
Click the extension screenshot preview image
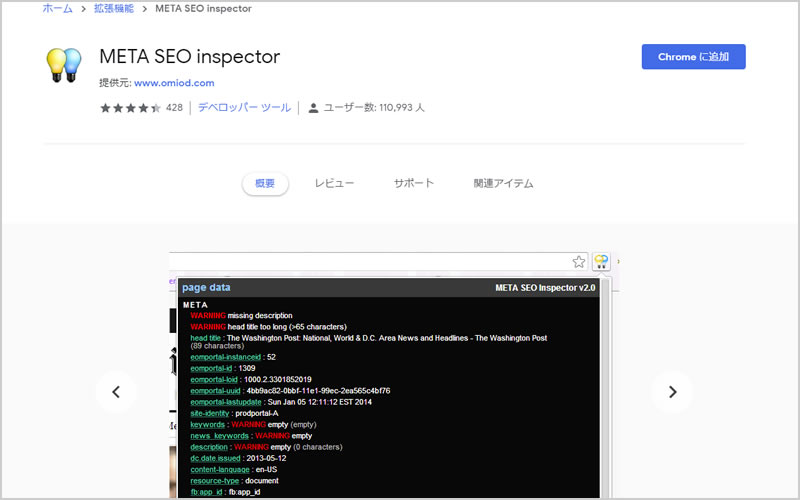coord(394,375)
